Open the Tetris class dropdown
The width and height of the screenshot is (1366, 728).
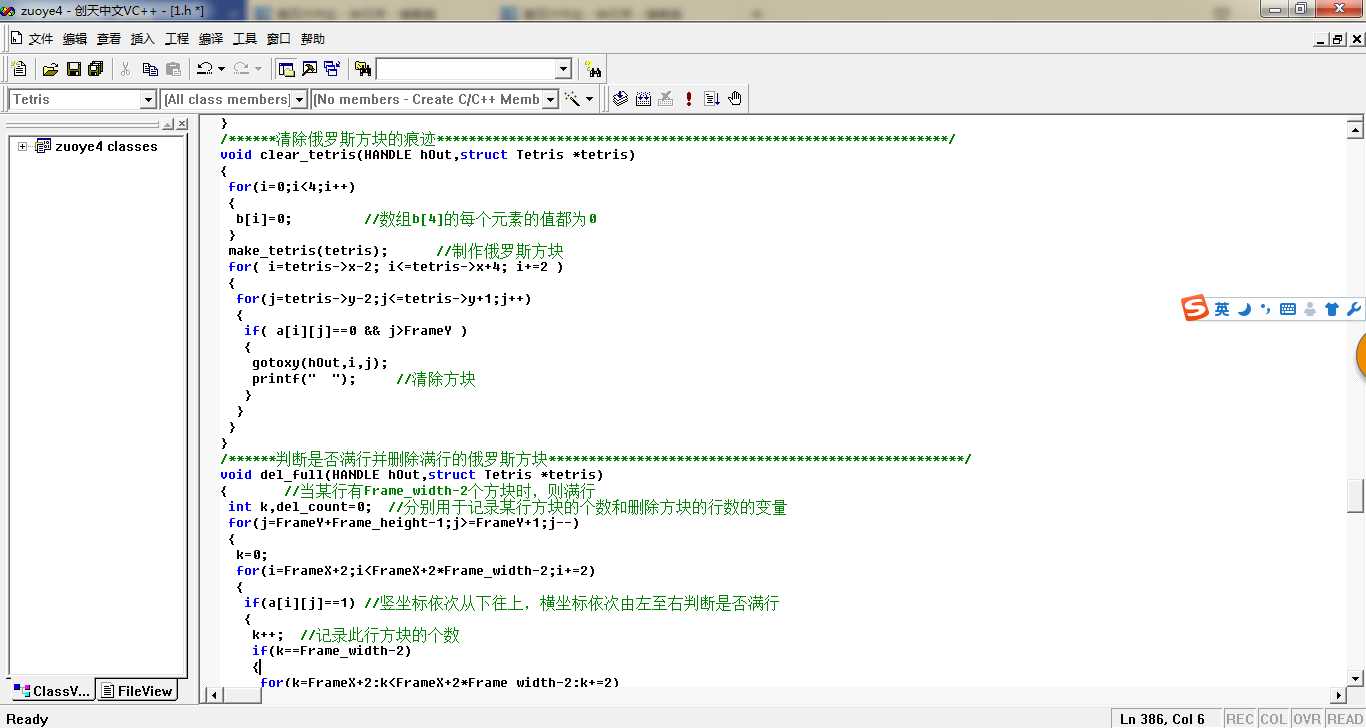click(148, 99)
